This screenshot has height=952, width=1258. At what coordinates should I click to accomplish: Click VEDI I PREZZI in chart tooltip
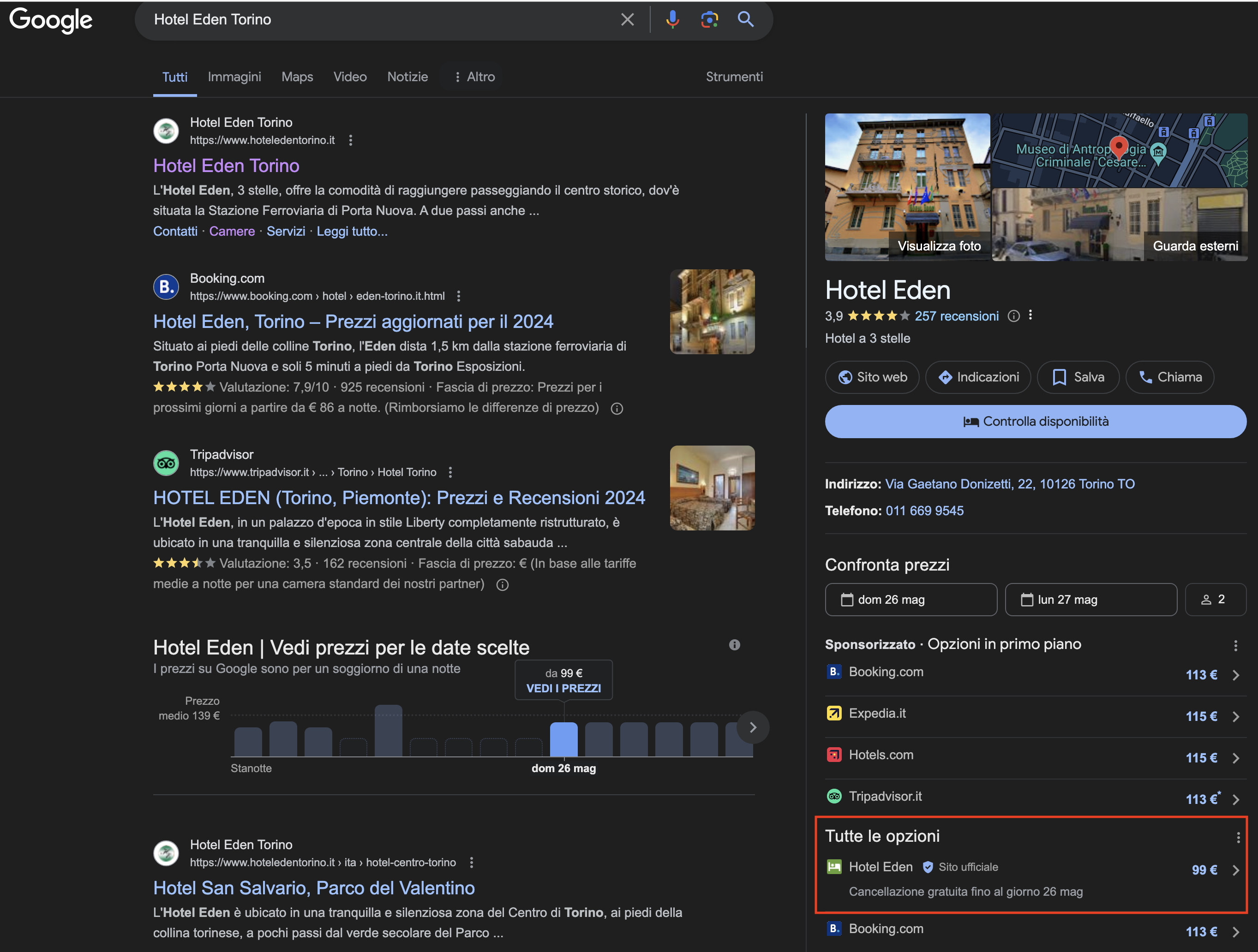click(x=563, y=688)
